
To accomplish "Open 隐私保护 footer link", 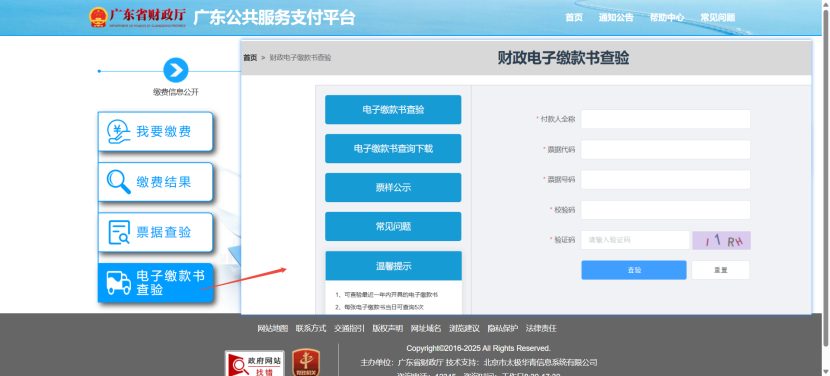I will pos(502,328).
